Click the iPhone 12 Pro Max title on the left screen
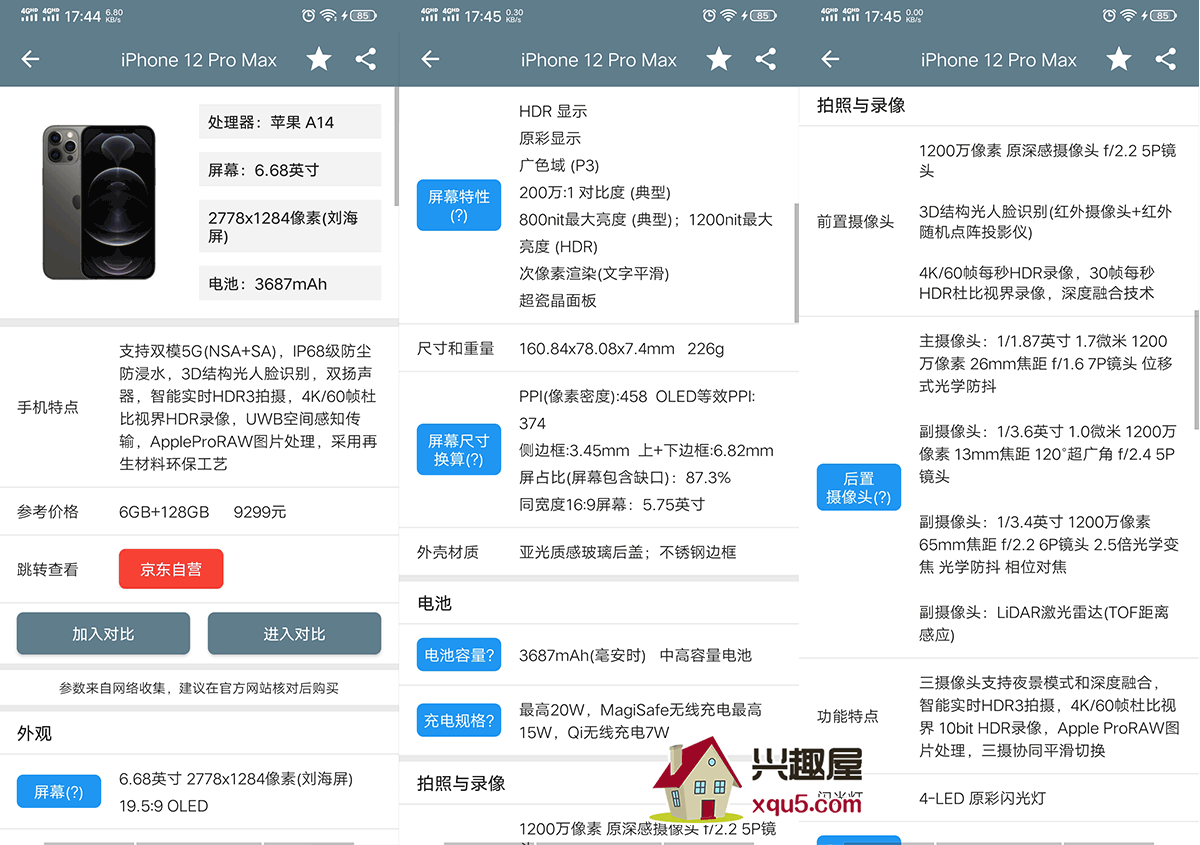1200x845 pixels. (199, 60)
